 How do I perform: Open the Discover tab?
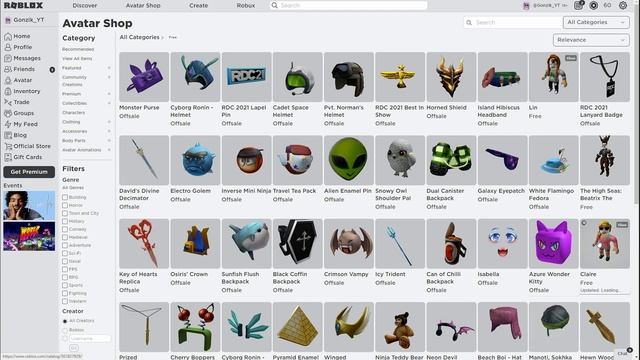point(85,6)
